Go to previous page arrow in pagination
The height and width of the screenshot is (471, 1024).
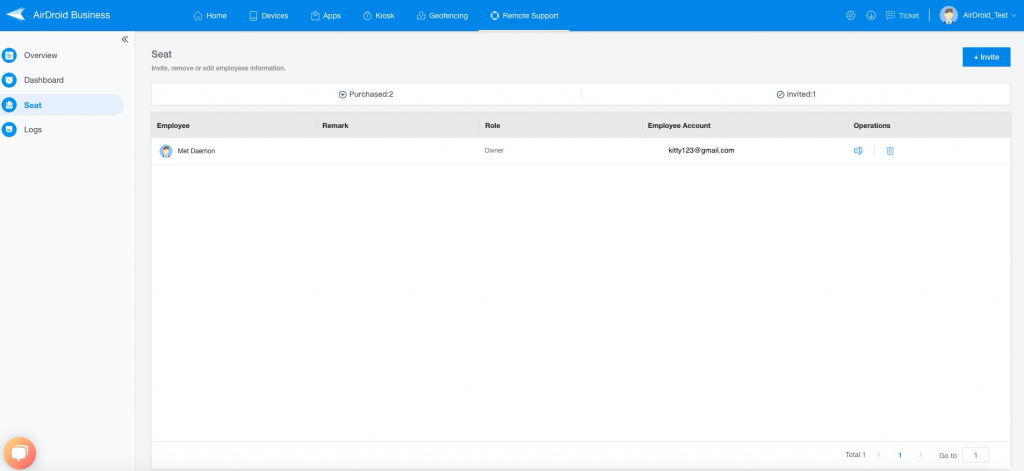pos(879,455)
